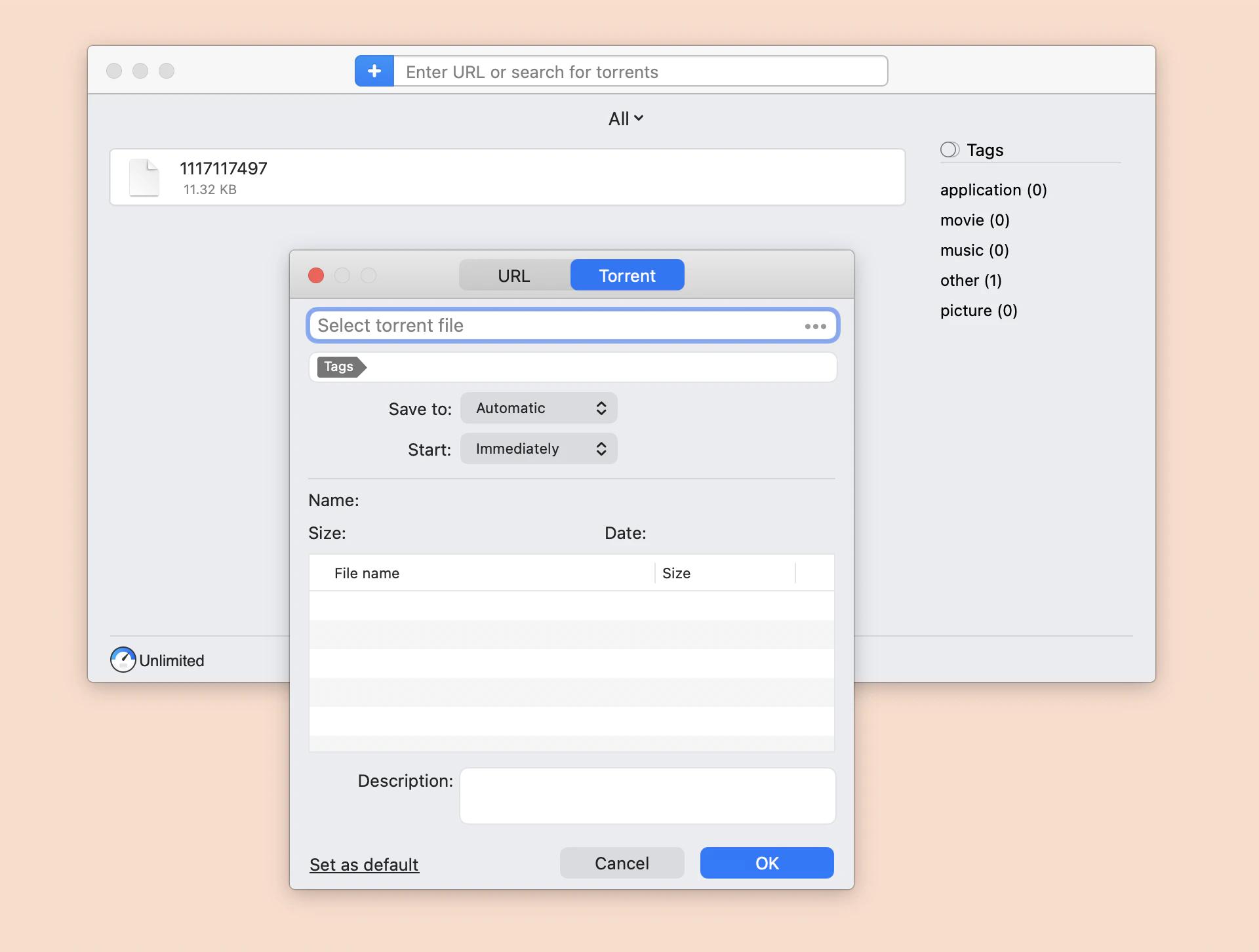Select the 'other (1)' tag in sidebar
Image resolution: width=1259 pixels, height=952 pixels.
coord(970,280)
